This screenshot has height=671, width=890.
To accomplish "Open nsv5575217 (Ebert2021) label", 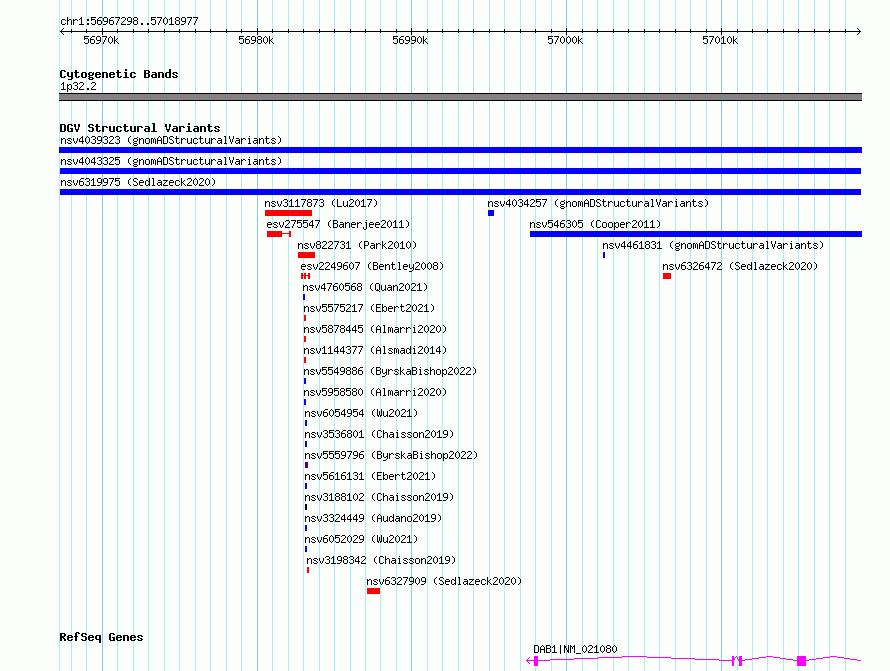I will pyautogui.click(x=369, y=308).
